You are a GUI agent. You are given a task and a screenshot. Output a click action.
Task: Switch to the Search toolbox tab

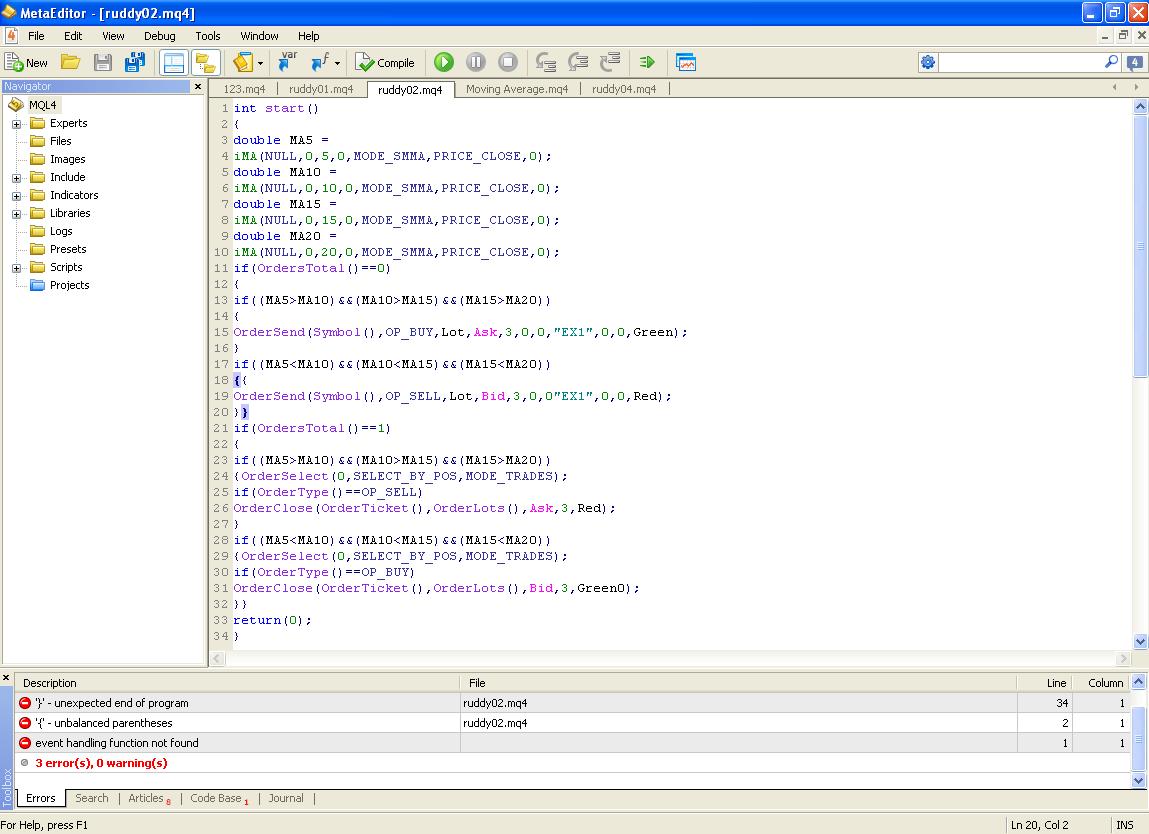pyautogui.click(x=92, y=798)
